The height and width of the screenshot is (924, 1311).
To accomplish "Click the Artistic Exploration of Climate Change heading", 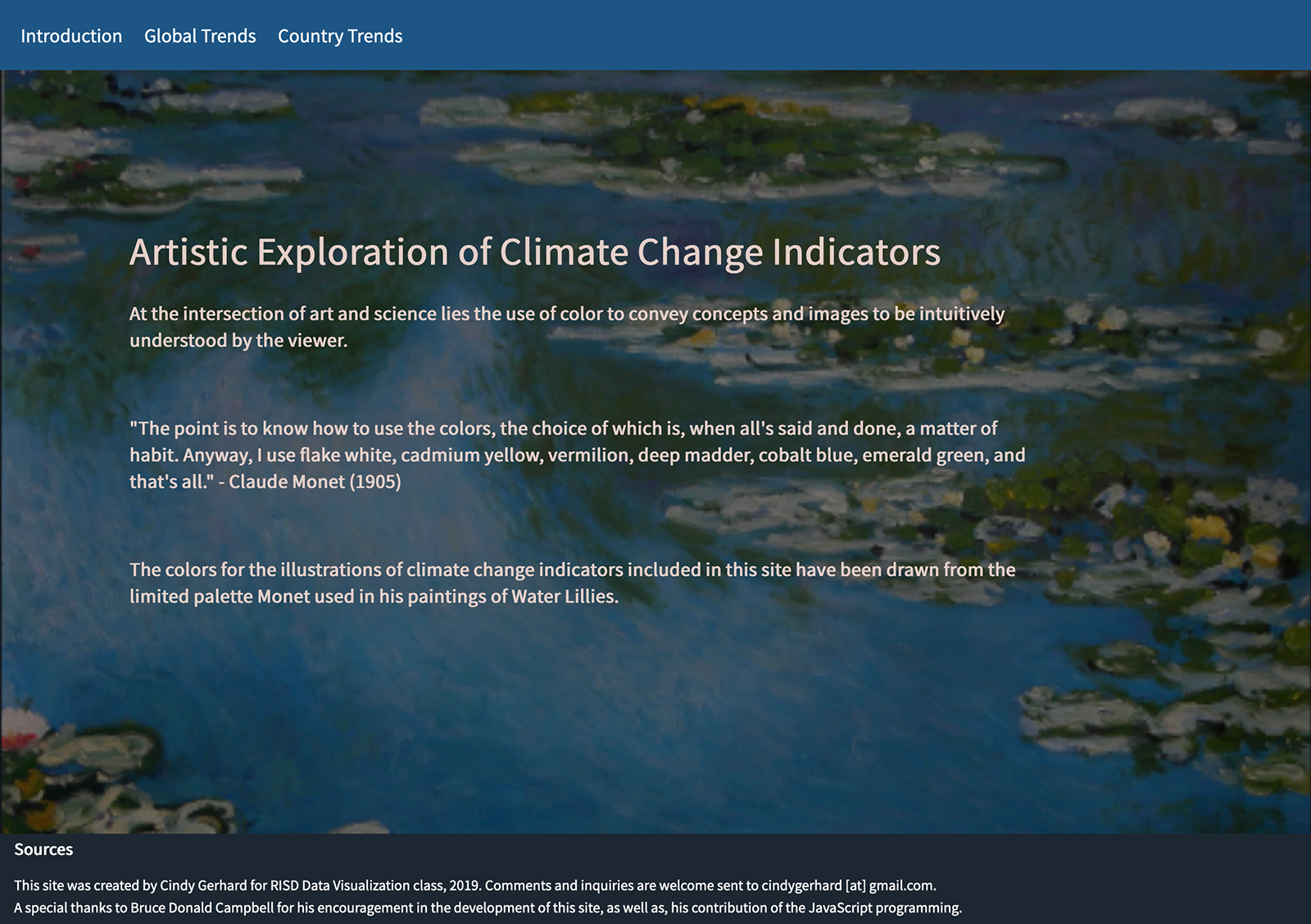I will pyautogui.click(x=534, y=252).
